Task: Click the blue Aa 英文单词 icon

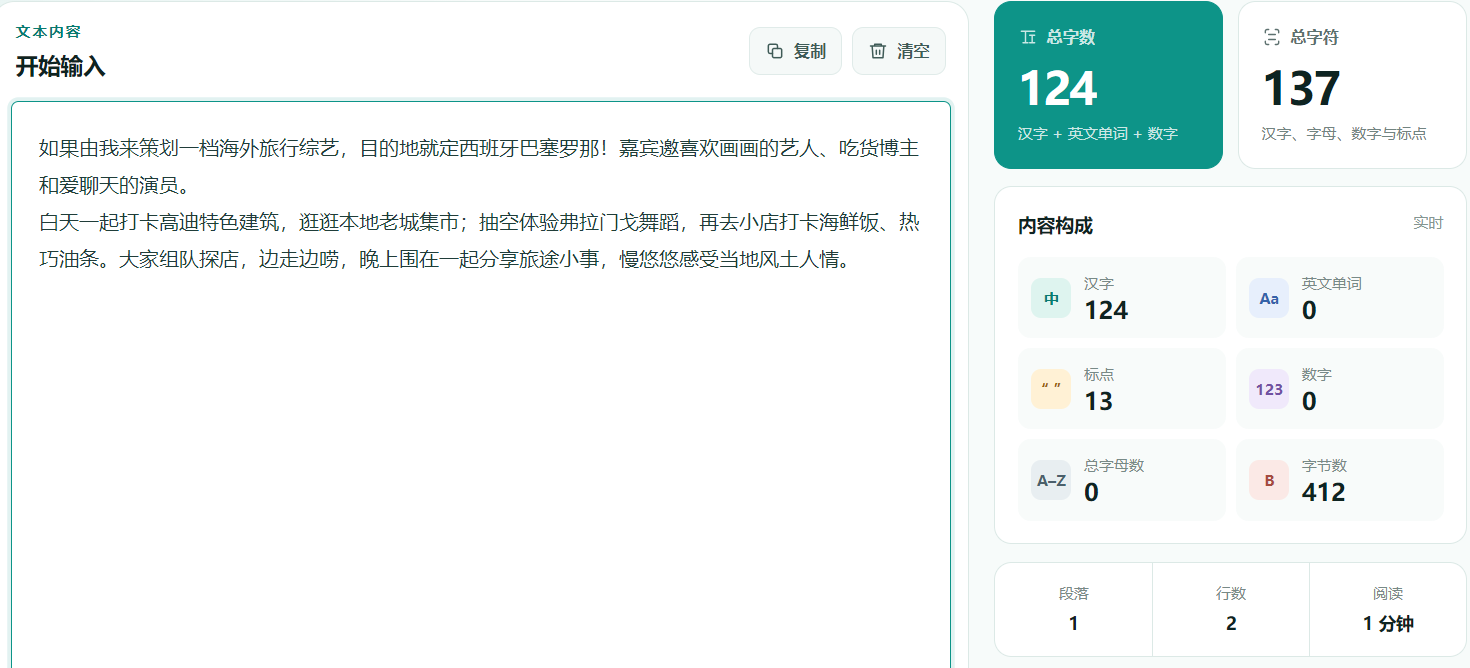Action: point(1269,298)
